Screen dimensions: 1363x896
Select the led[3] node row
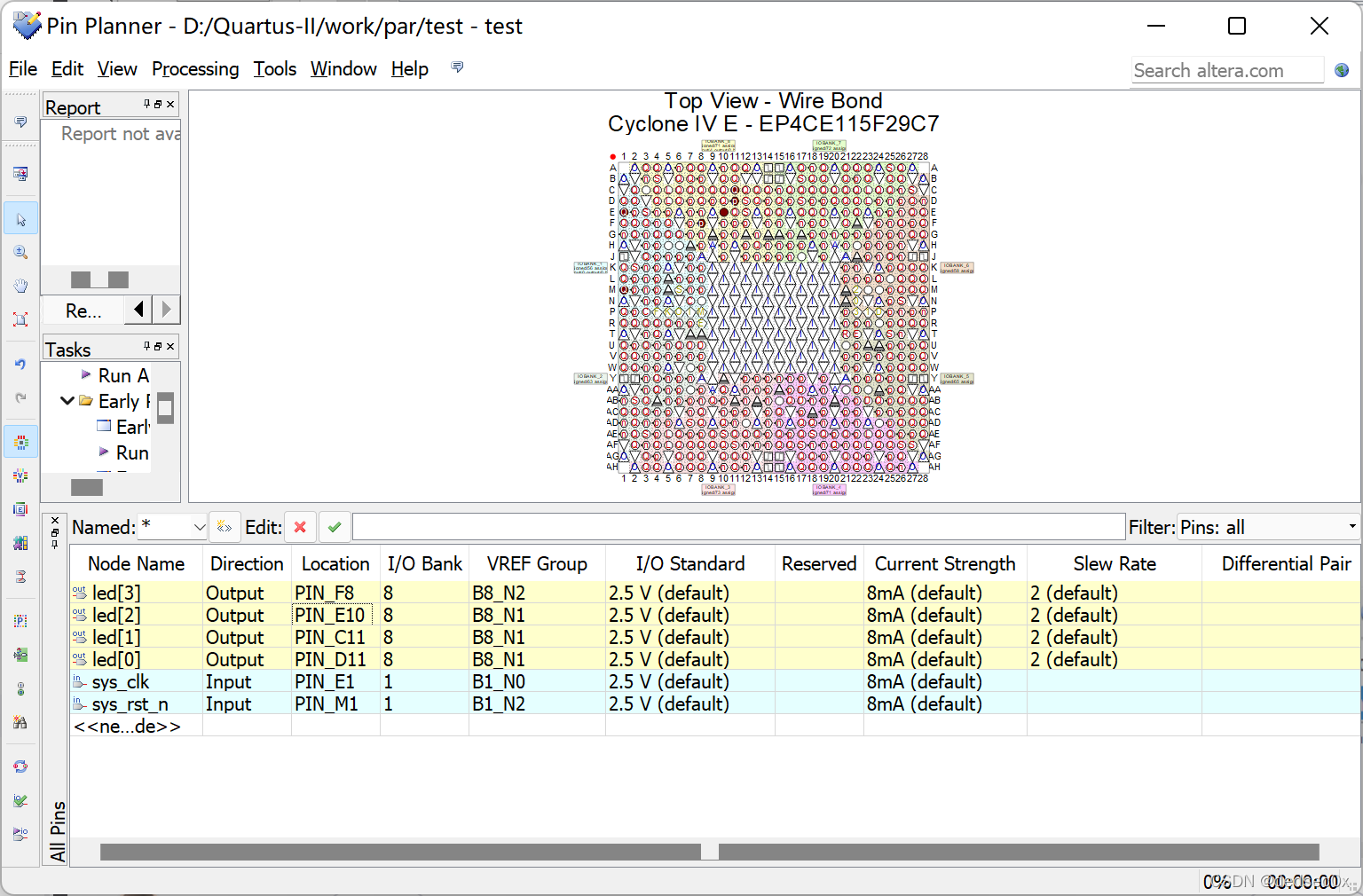point(715,593)
